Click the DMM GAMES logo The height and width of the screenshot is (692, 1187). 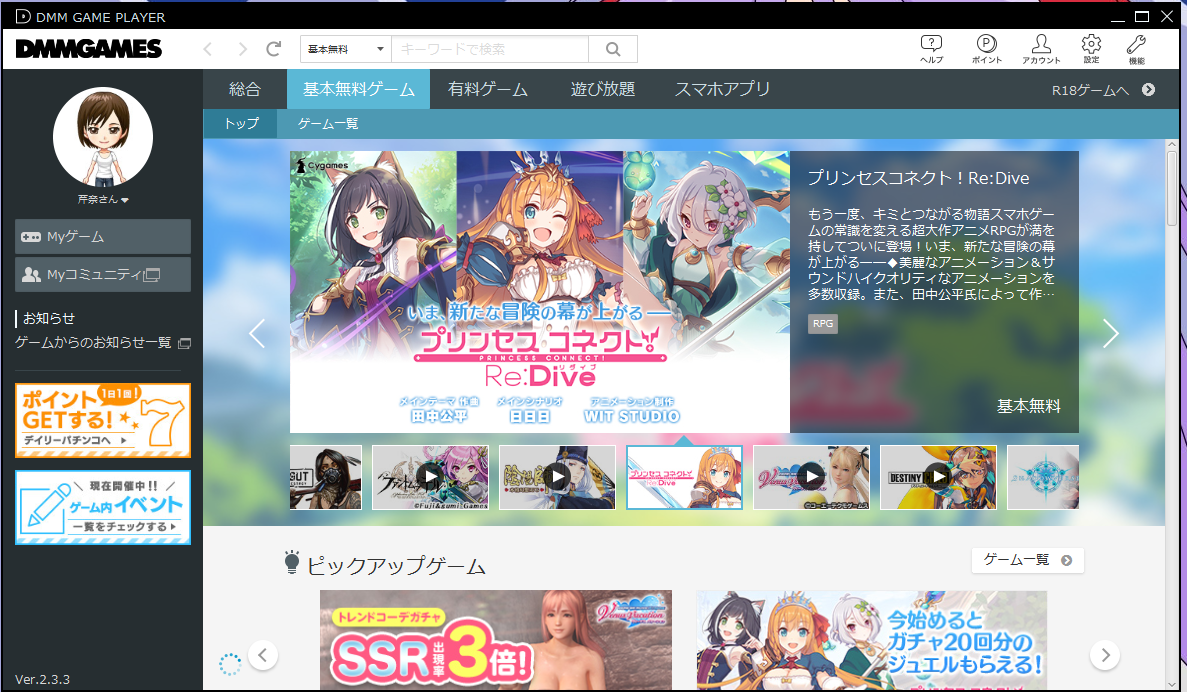tap(89, 49)
